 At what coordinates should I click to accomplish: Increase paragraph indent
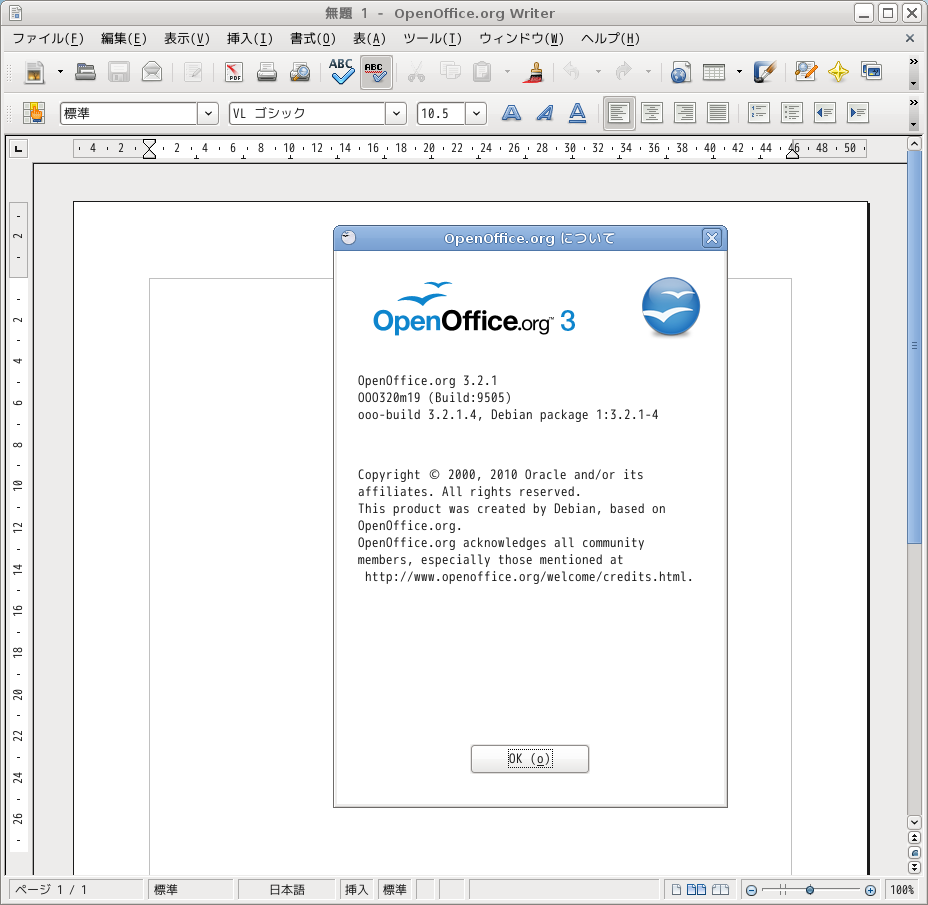pos(858,113)
